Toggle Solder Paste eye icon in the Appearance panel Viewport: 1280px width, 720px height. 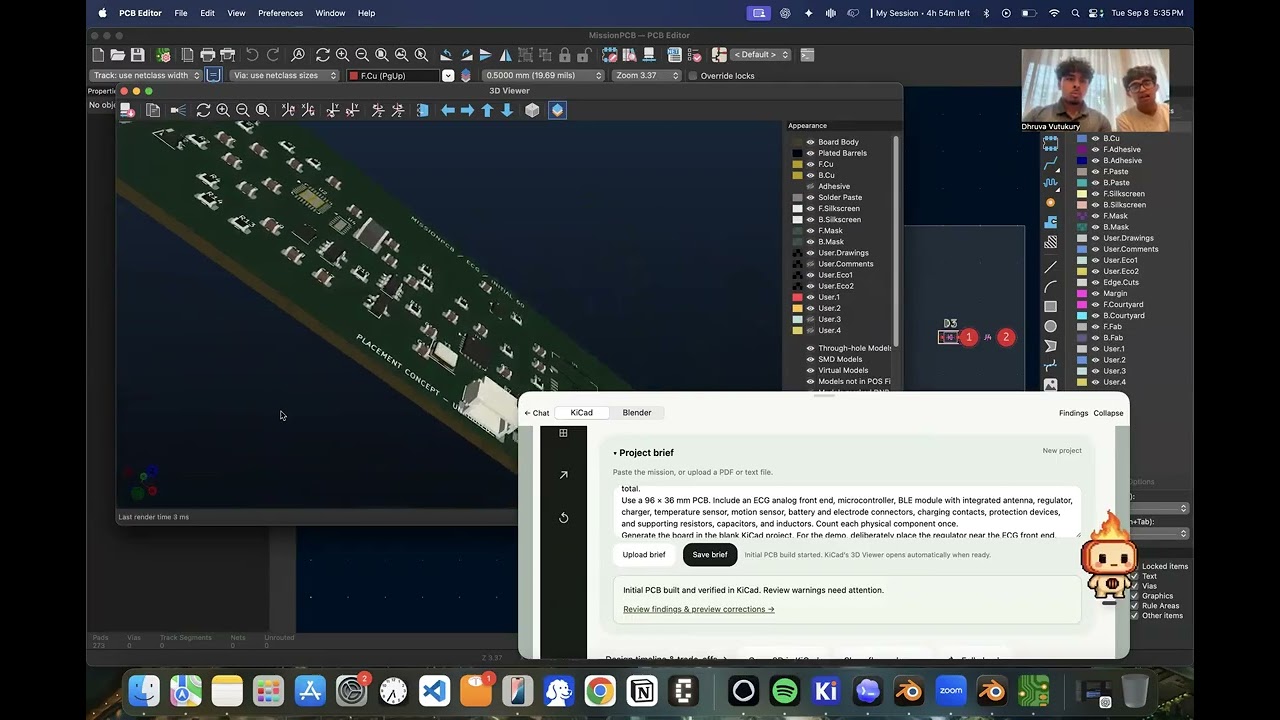pos(810,197)
